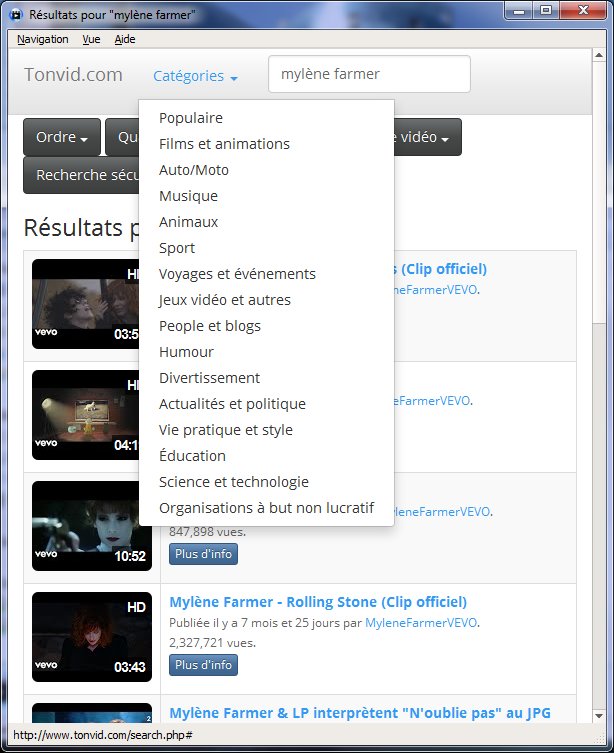Image resolution: width=614 pixels, height=753 pixels.
Task: Click the Tonvid.com site logo
Action: (73, 75)
